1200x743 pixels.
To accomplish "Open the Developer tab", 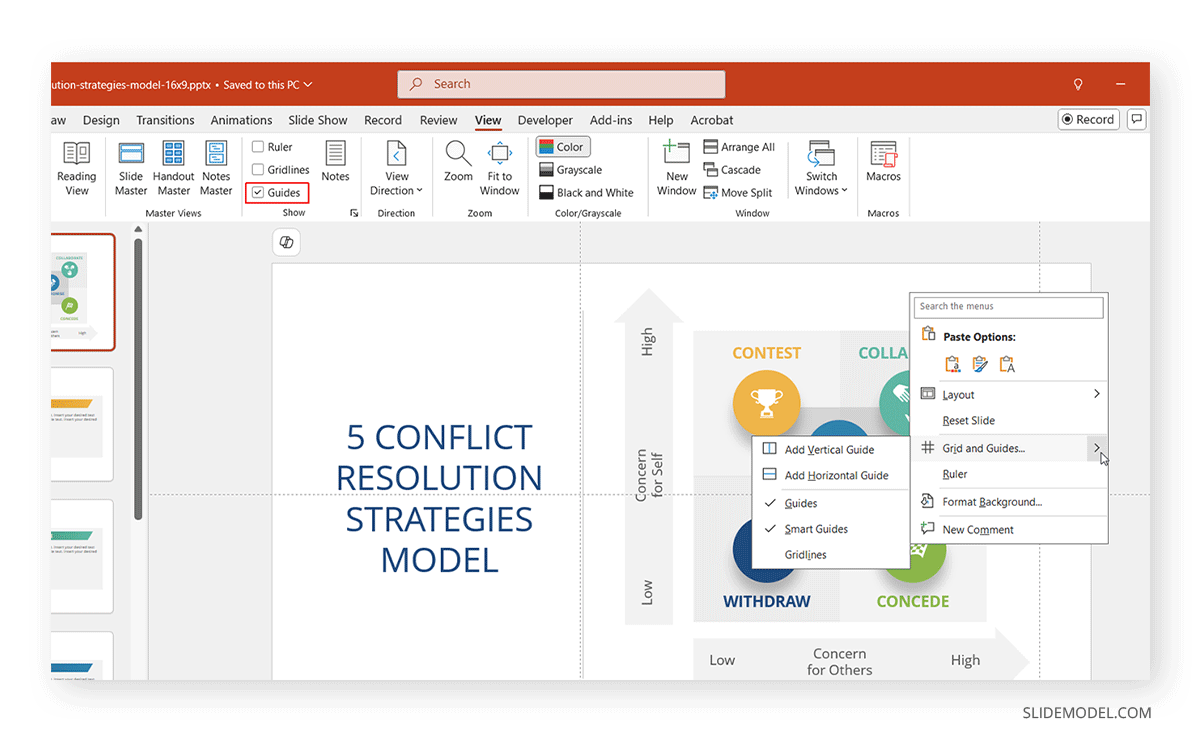I will point(545,120).
